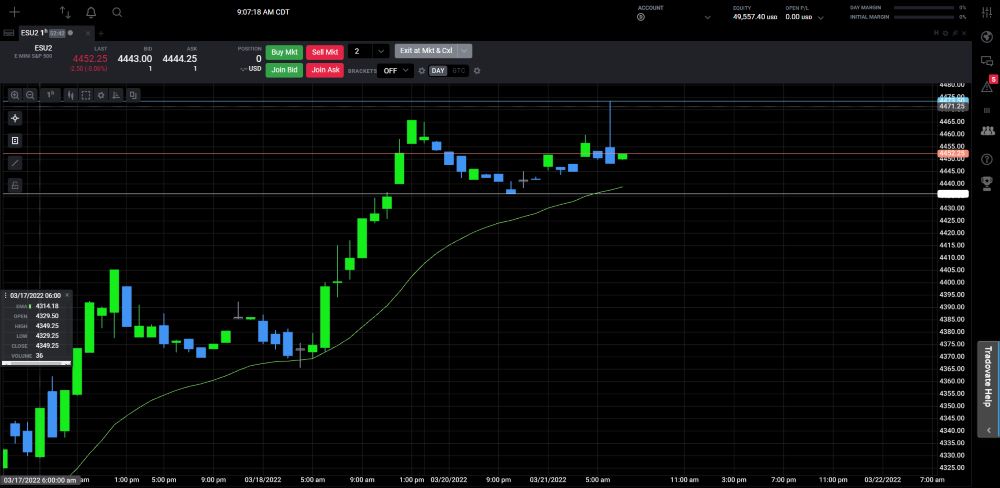Select DAY time in force
The image size is (1000, 488).
[x=438, y=71]
